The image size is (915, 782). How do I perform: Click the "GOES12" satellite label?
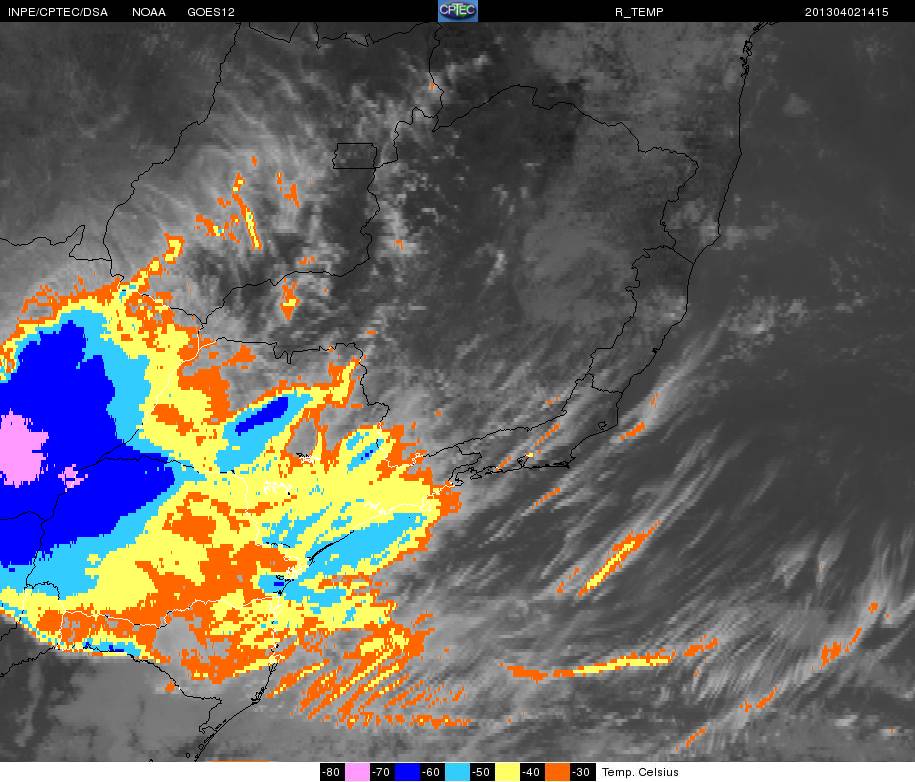[211, 12]
